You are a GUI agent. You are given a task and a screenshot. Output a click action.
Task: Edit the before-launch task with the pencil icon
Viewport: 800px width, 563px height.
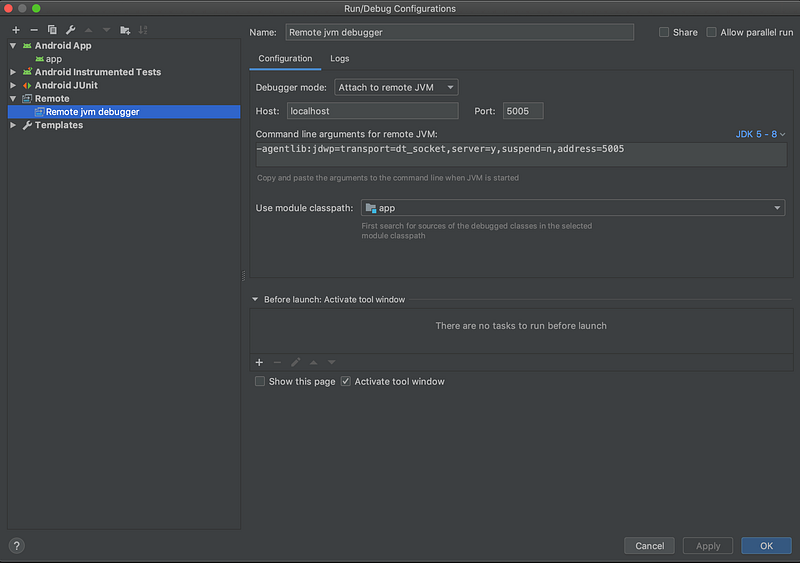295,362
